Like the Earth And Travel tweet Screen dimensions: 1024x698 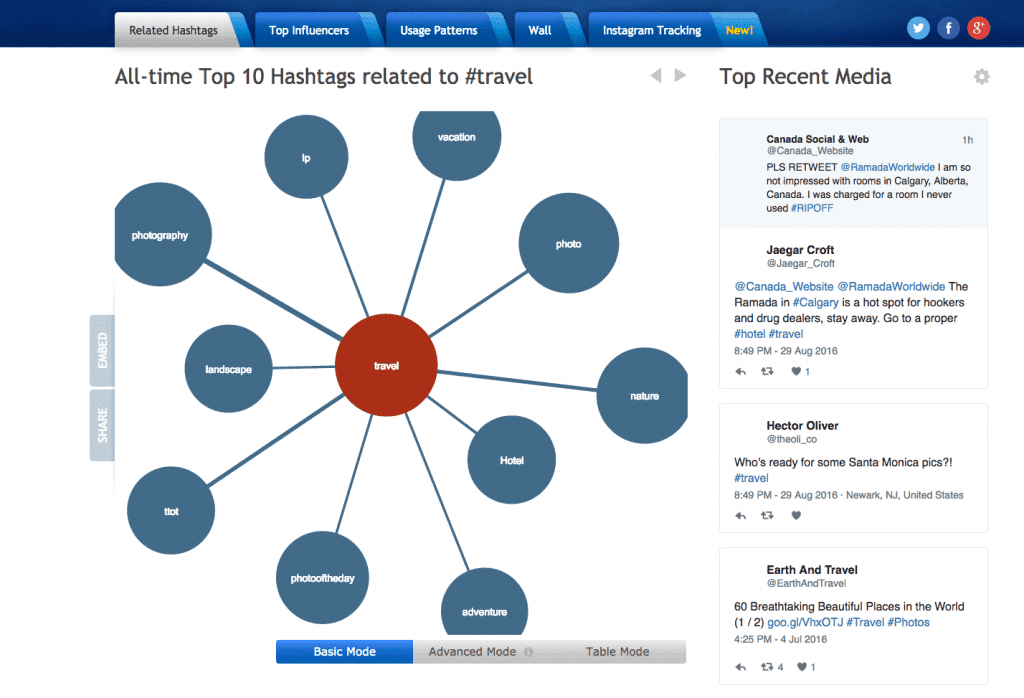point(803,667)
